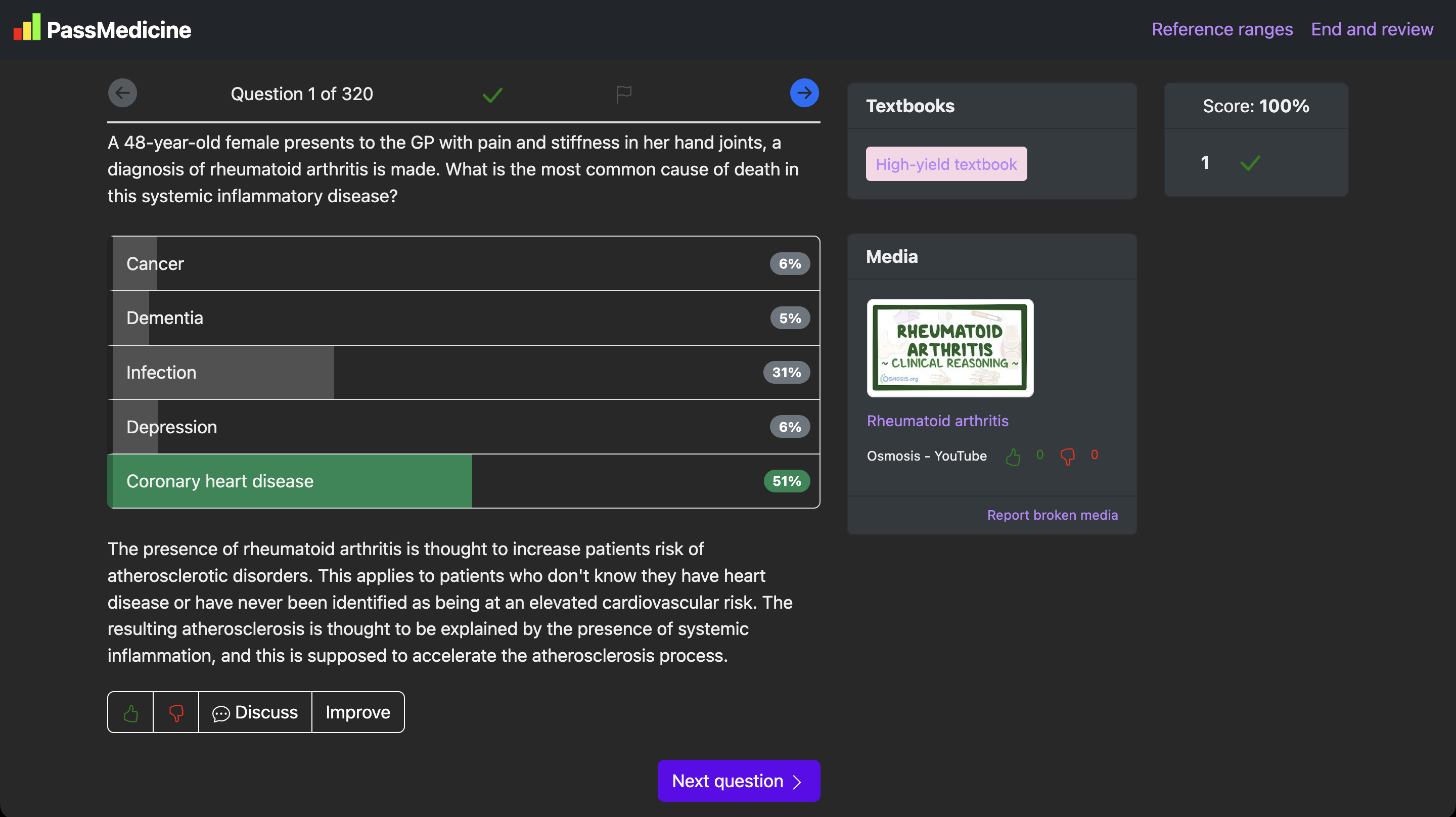Dislike the Osmosis media with thumbs down
Screen dimensions: 1456x817
[x=1067, y=456]
